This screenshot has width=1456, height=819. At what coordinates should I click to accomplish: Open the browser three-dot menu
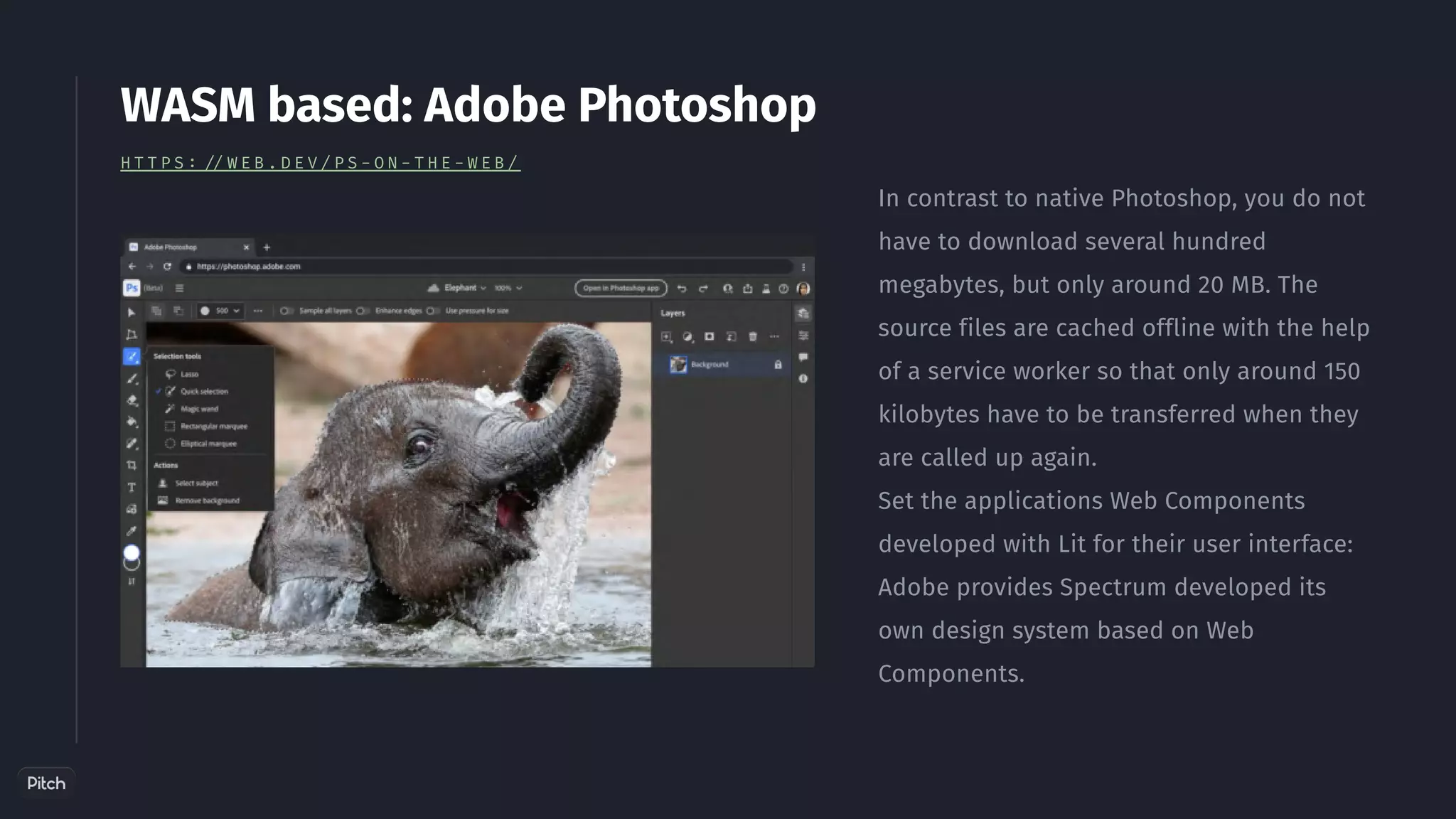[x=803, y=267]
